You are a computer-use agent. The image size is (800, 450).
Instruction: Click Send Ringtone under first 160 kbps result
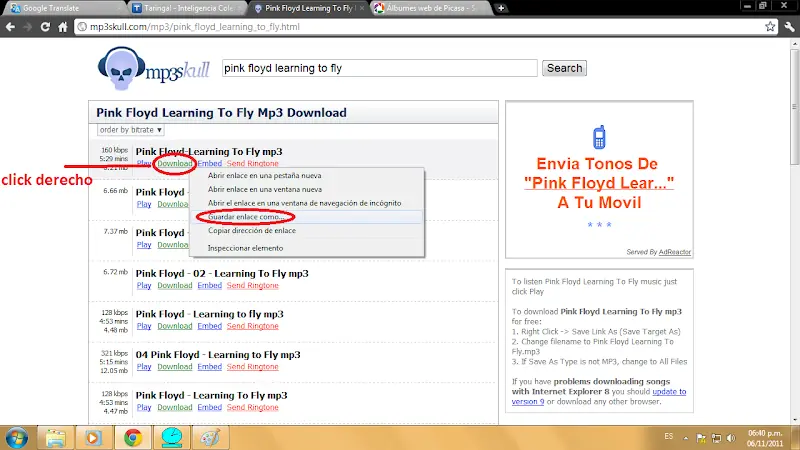tap(253, 164)
